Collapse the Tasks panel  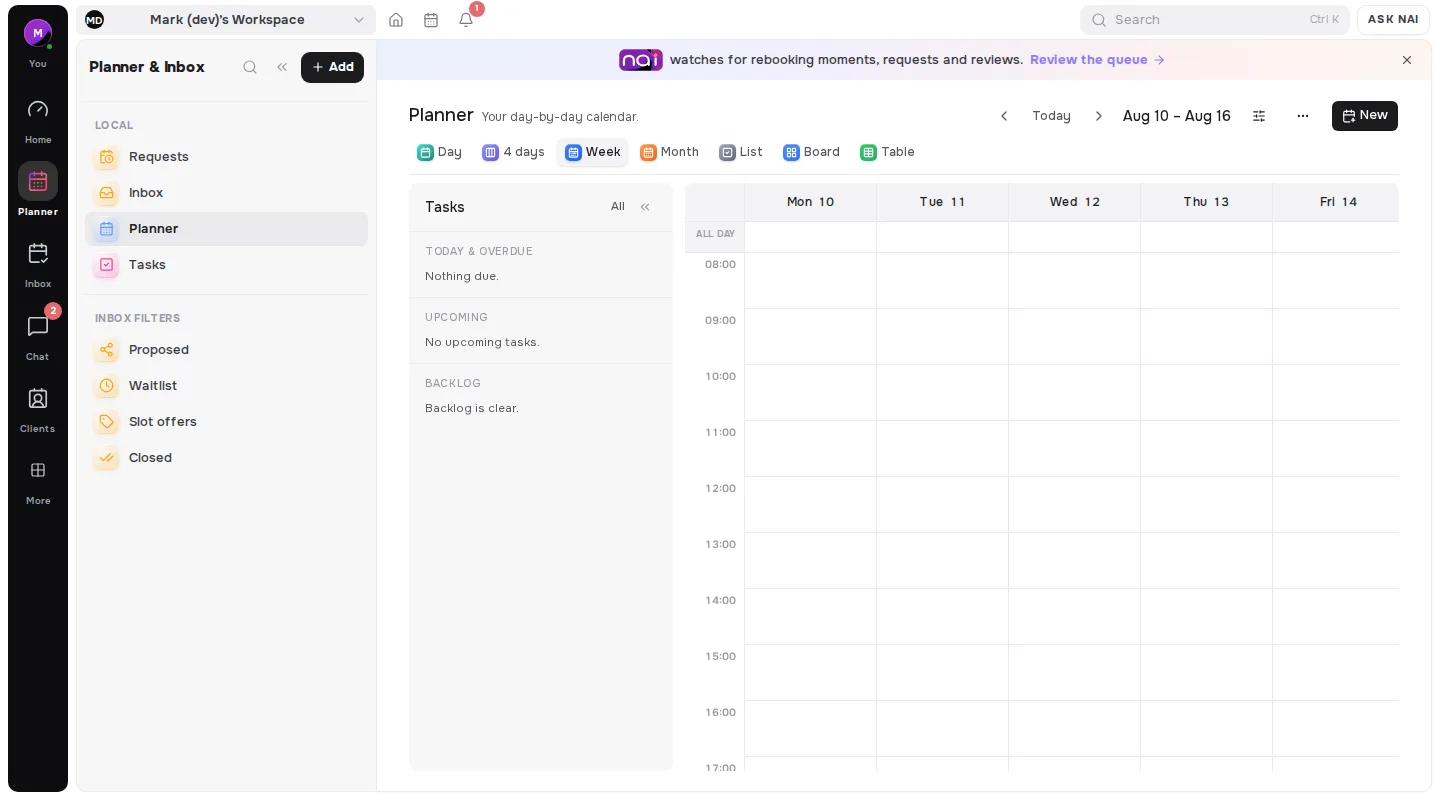pyautogui.click(x=645, y=207)
